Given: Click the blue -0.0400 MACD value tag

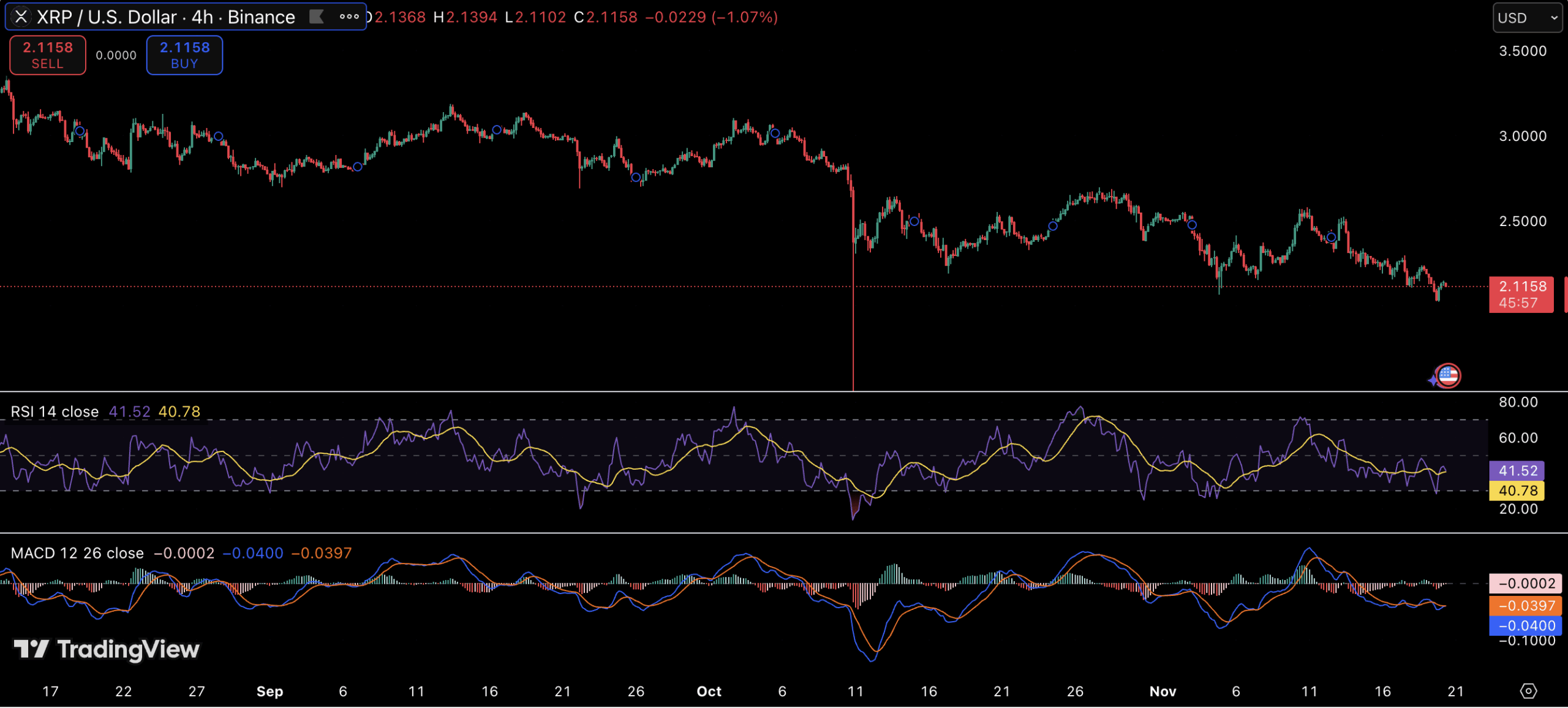Looking at the screenshot, I should pyautogui.click(x=1526, y=625).
